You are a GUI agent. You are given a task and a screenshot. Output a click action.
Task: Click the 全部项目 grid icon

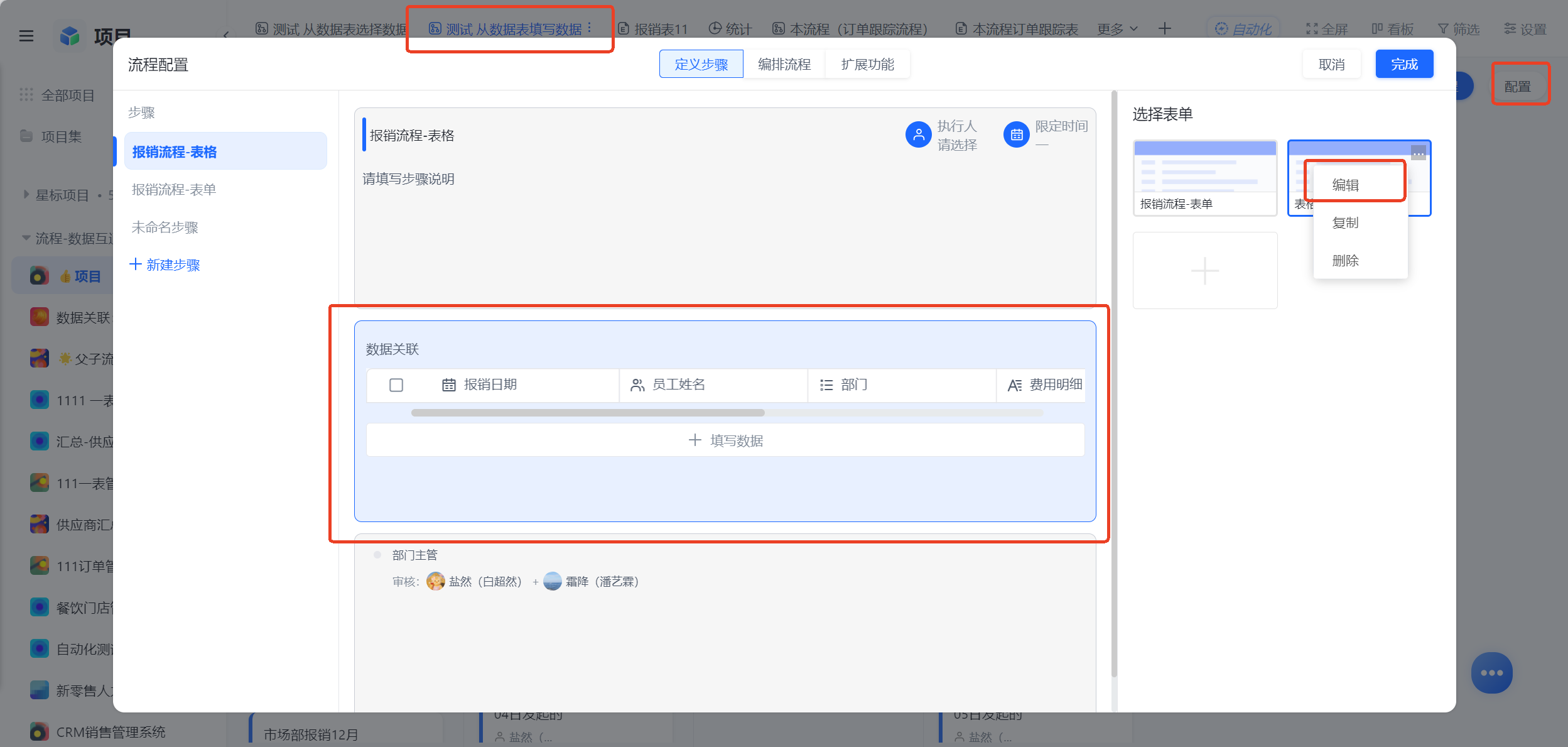(x=26, y=95)
